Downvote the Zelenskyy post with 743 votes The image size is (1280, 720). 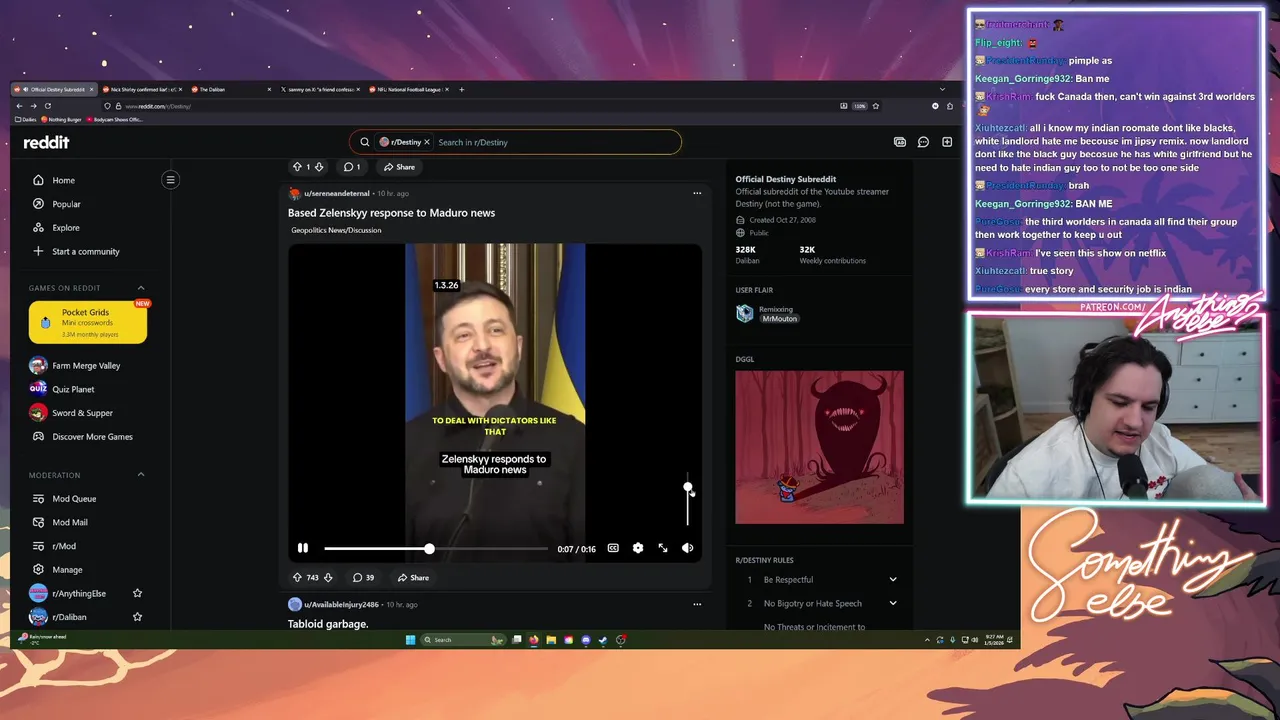pyautogui.click(x=328, y=577)
